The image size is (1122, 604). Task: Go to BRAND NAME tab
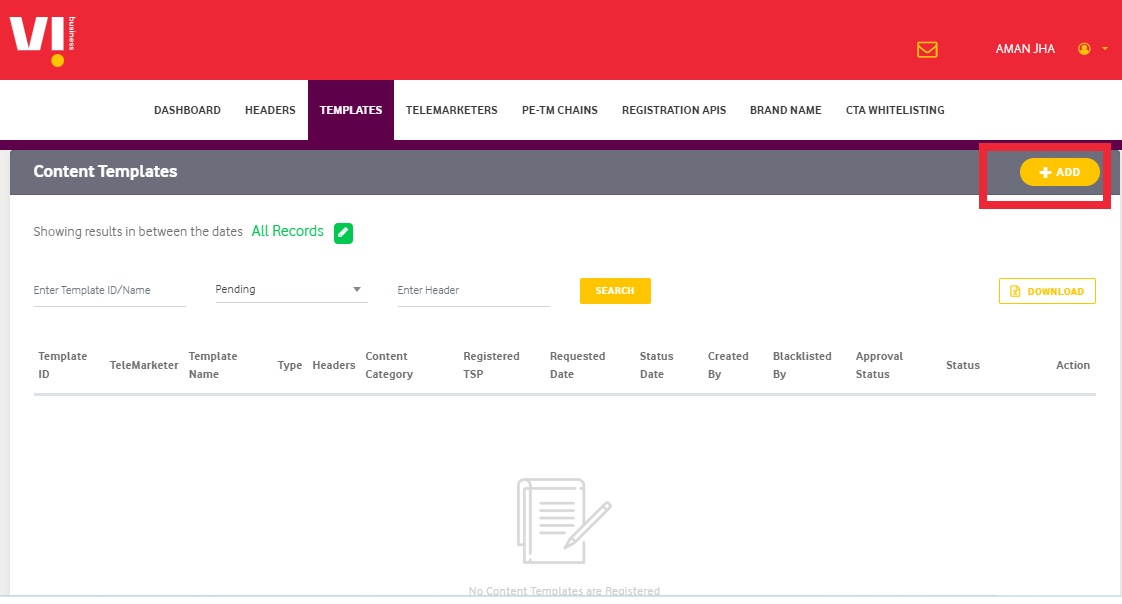[786, 110]
